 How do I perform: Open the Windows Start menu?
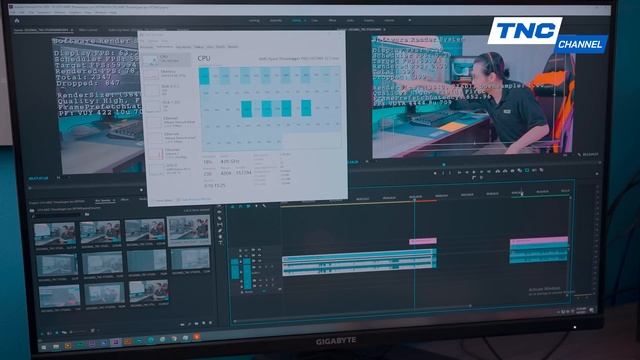pos(44,347)
